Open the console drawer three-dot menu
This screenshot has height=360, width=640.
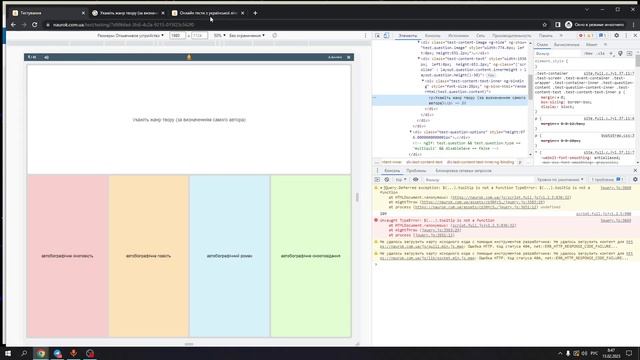[377, 171]
